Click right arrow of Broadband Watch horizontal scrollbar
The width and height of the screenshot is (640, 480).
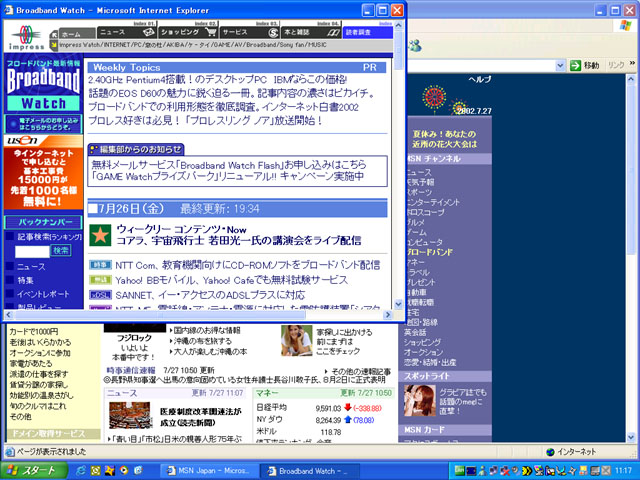click(x=388, y=315)
